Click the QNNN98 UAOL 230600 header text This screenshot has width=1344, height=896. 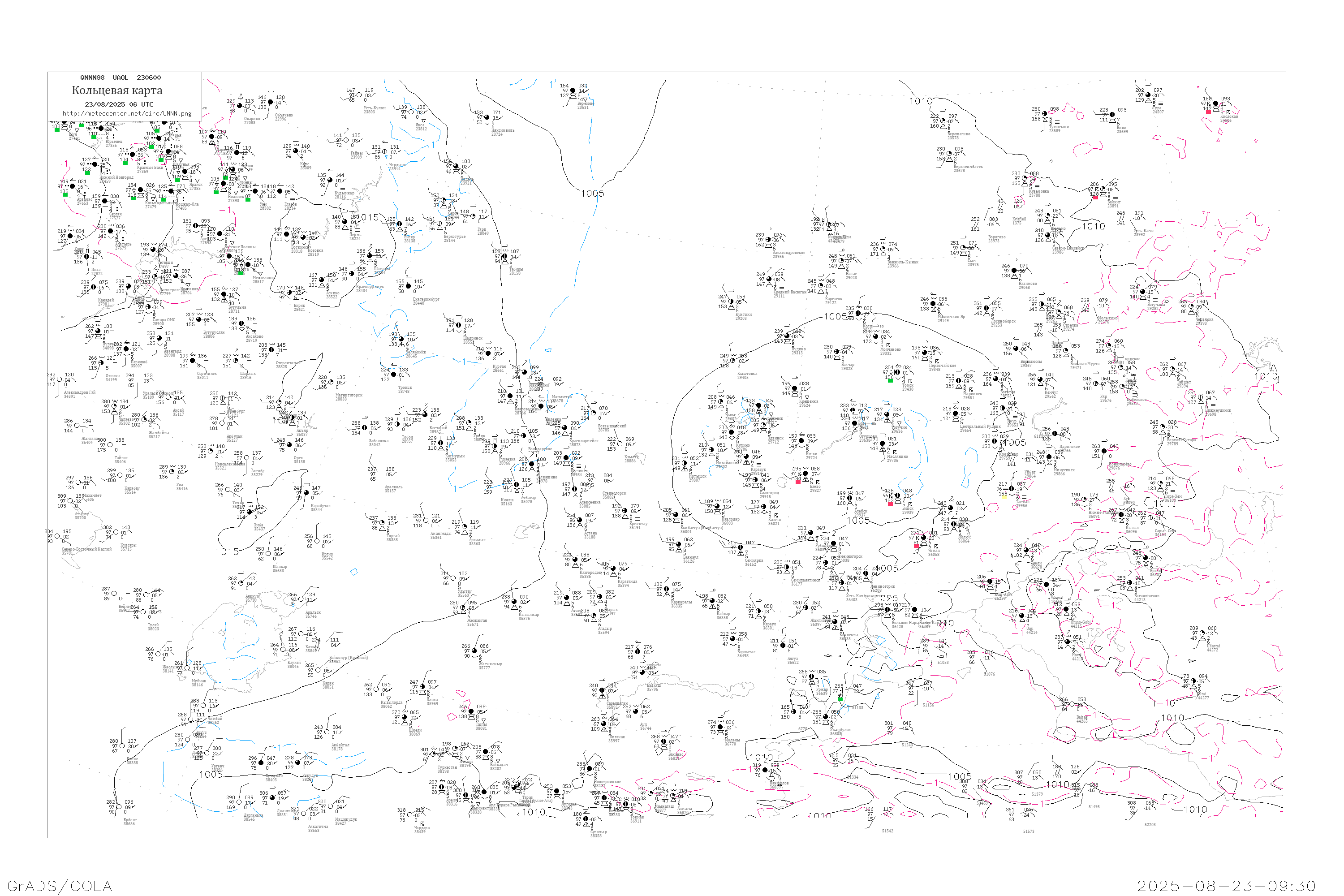121,78
